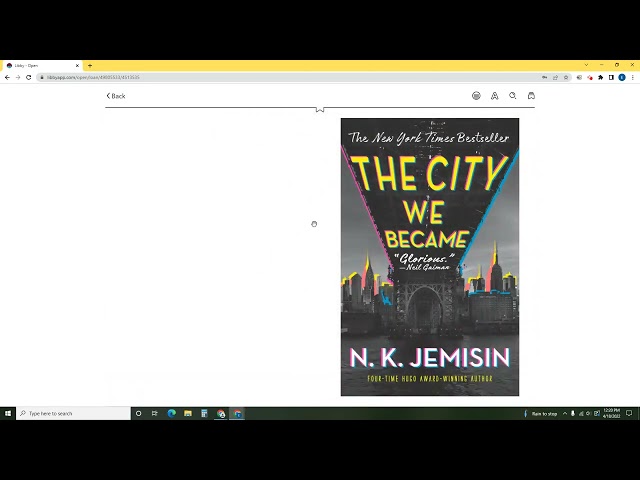The image size is (640, 480).
Task: Go back using the Libby Back link
Action: (116, 96)
